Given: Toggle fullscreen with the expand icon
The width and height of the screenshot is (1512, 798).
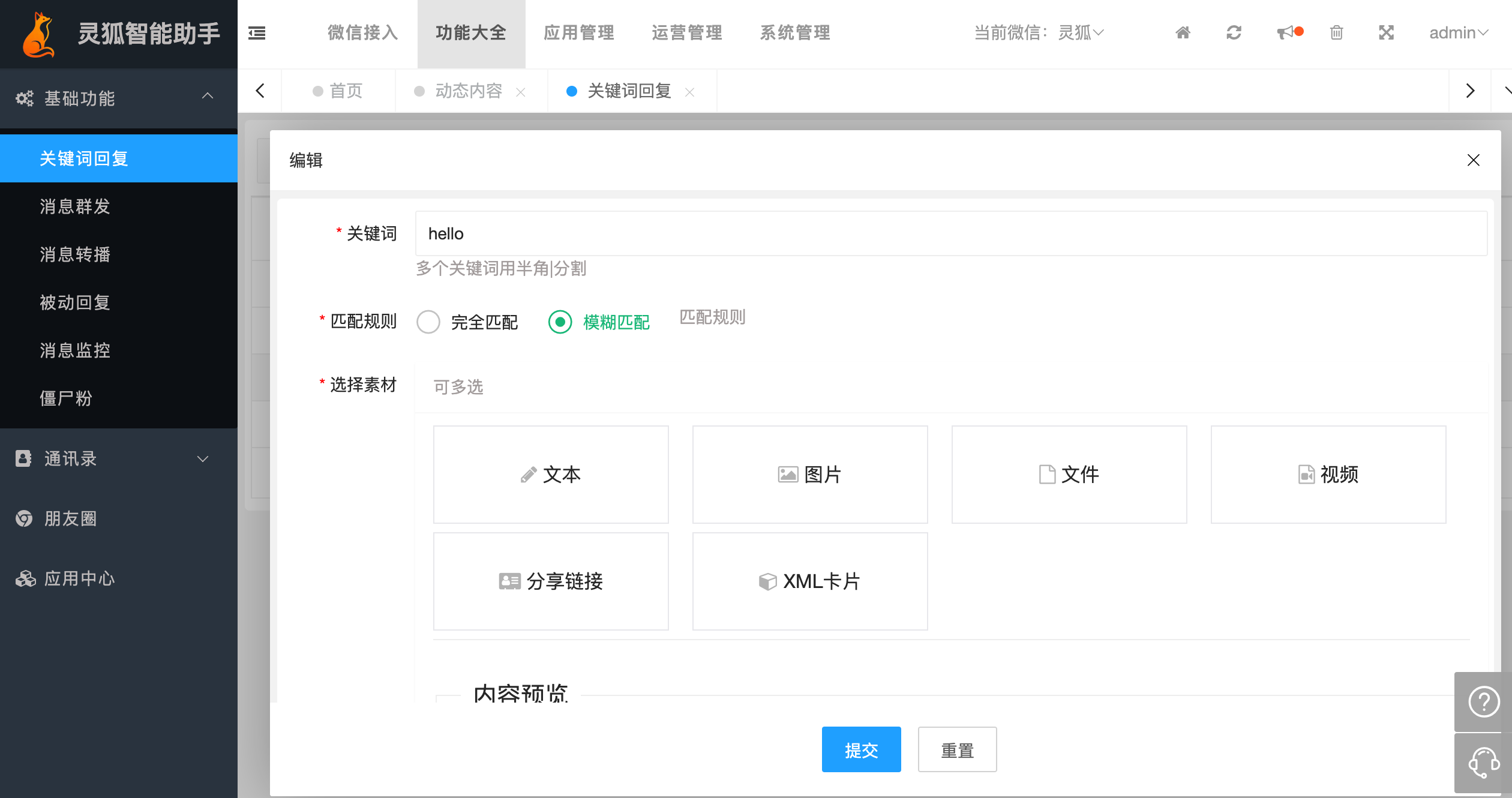Looking at the screenshot, I should point(1386,32).
